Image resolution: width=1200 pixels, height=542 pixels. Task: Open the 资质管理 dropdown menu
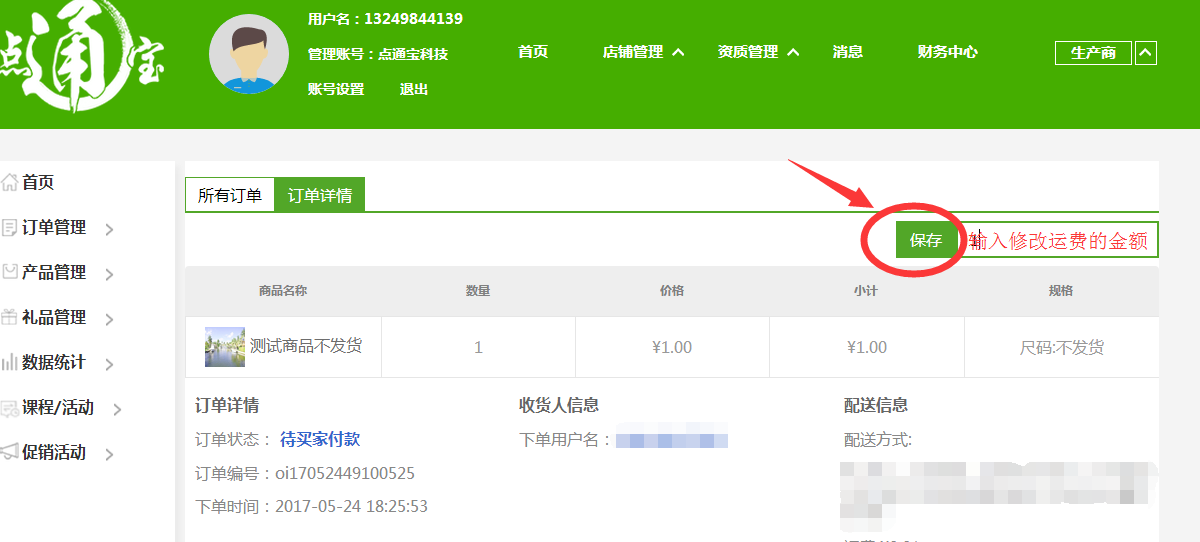758,52
